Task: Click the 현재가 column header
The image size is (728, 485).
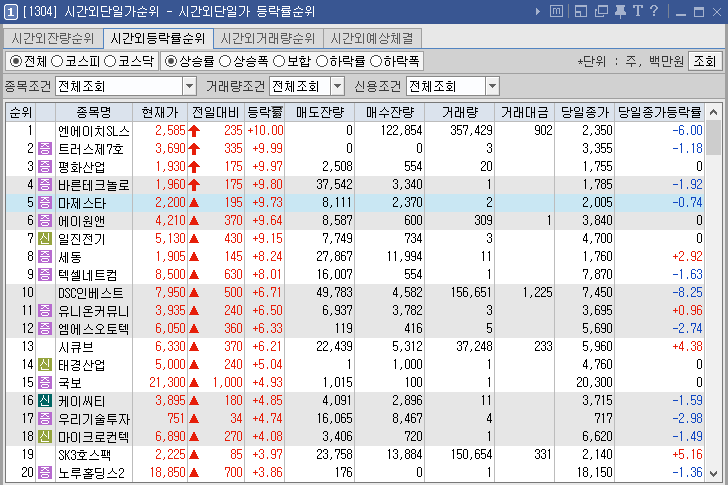Action: pyautogui.click(x=160, y=112)
